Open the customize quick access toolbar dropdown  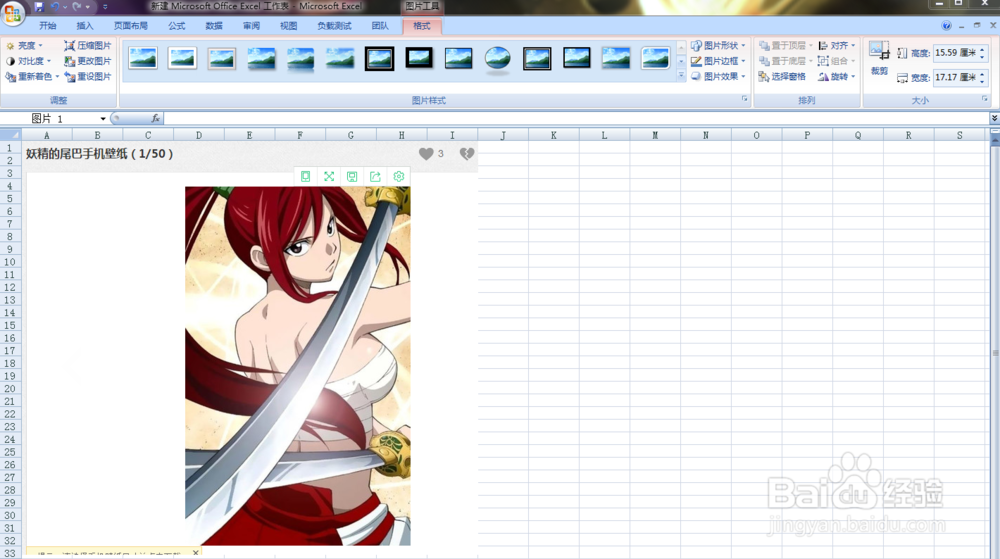click(x=105, y=6)
